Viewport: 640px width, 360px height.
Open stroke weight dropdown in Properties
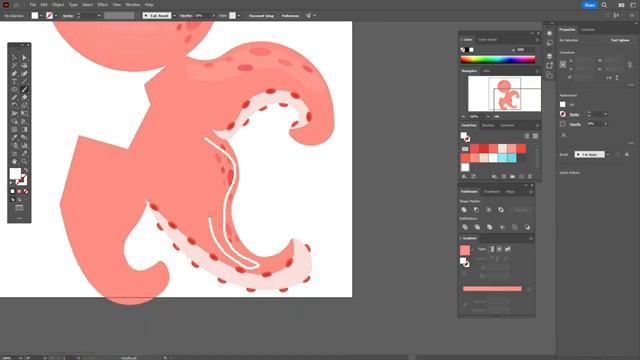coord(605,114)
